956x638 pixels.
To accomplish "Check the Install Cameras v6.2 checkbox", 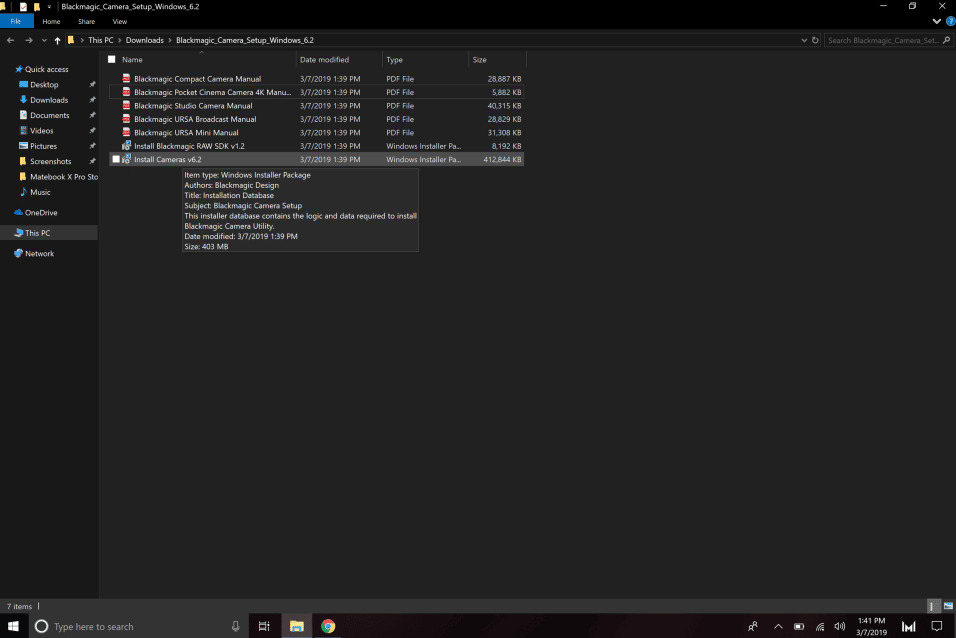I will coord(116,159).
